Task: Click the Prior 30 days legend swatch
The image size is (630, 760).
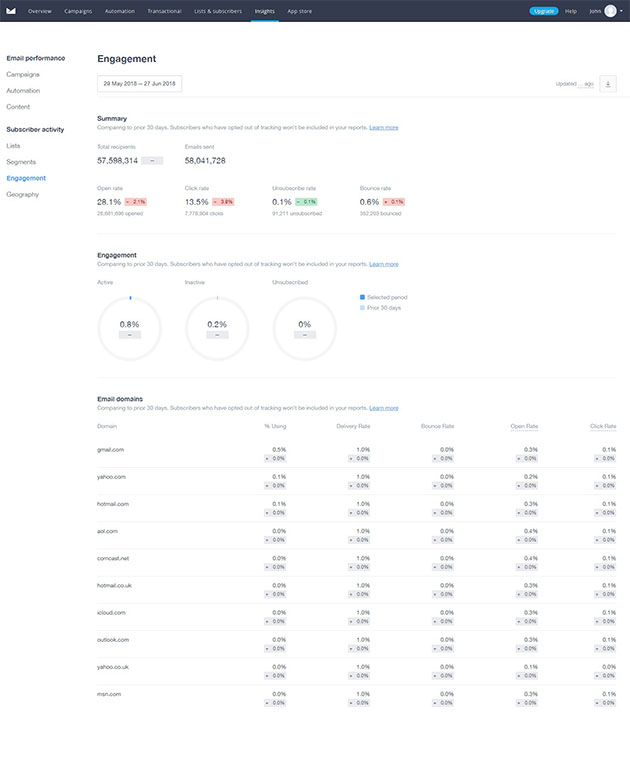Action: click(362, 308)
